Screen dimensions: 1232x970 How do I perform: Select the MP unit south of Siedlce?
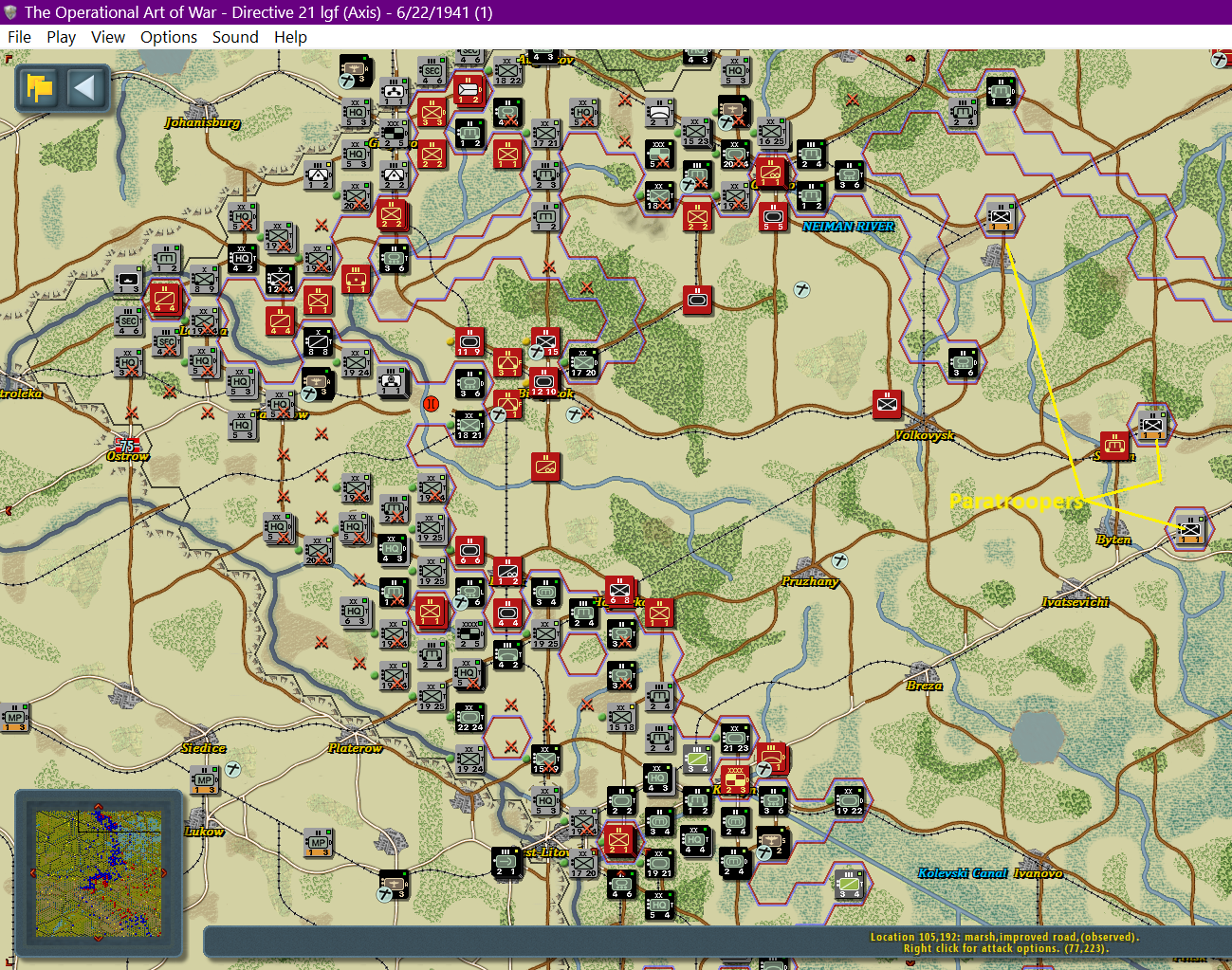(x=204, y=780)
